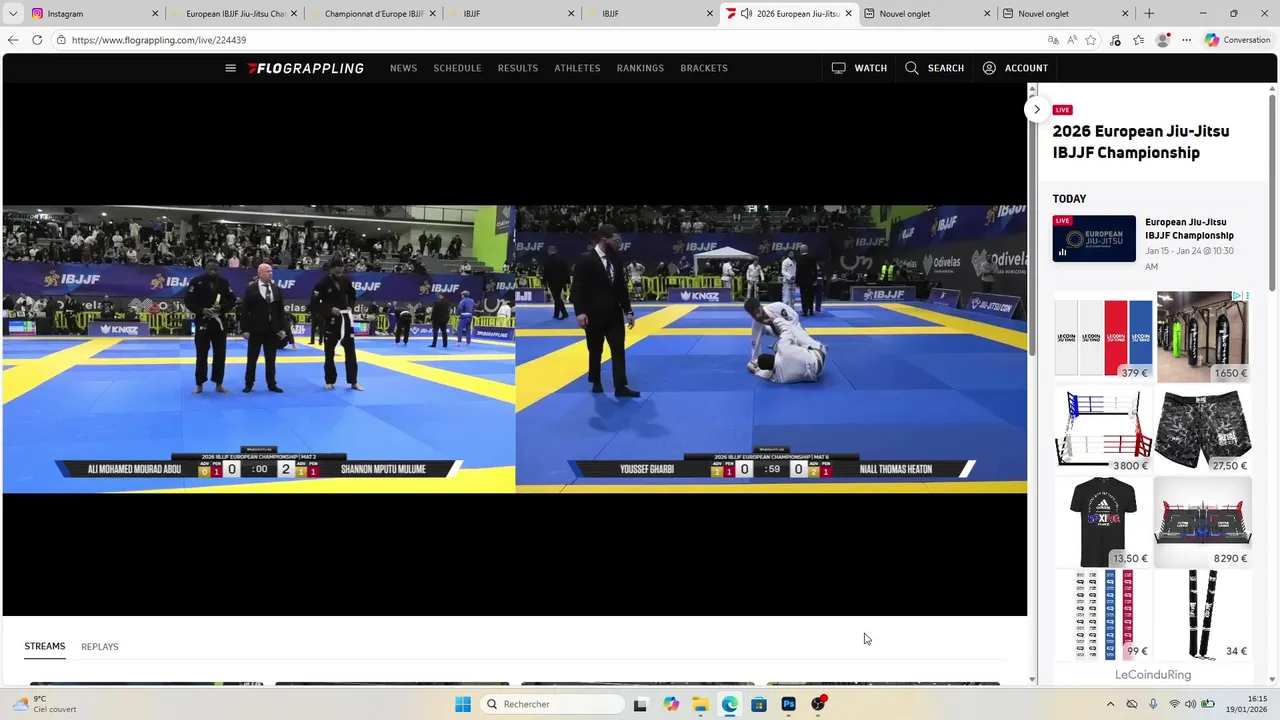Viewport: 1280px width, 720px height.
Task: Close the Instagram tab
Action: click(155, 14)
